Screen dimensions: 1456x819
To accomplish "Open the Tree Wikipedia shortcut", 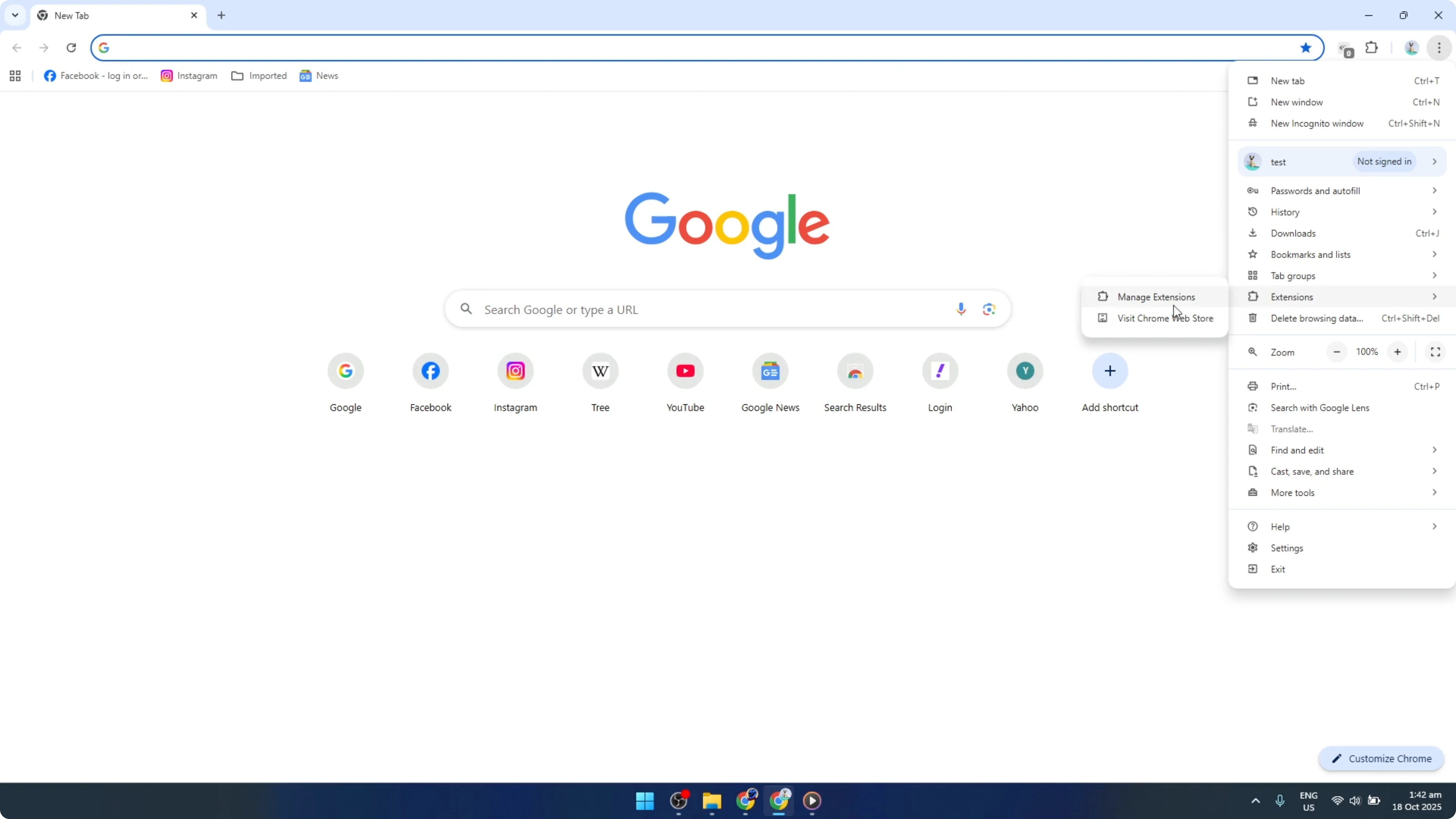I will 600,383.
